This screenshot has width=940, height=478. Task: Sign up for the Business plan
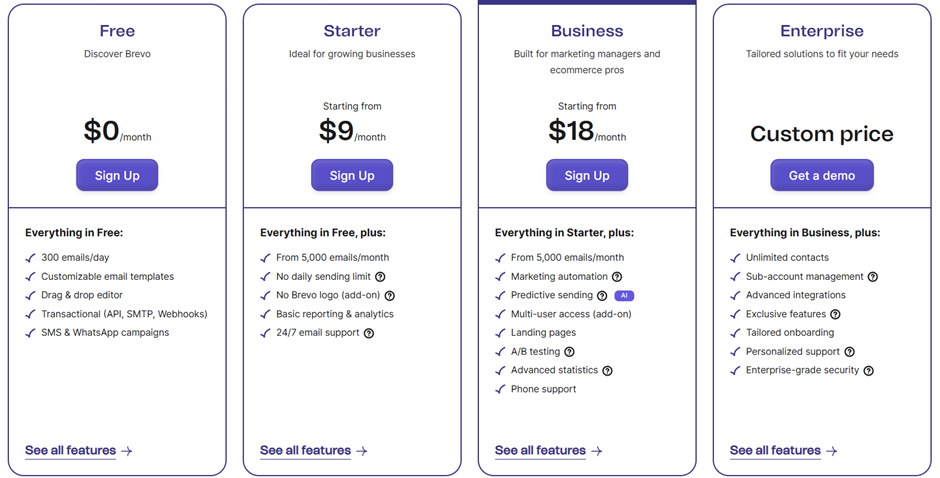587,175
